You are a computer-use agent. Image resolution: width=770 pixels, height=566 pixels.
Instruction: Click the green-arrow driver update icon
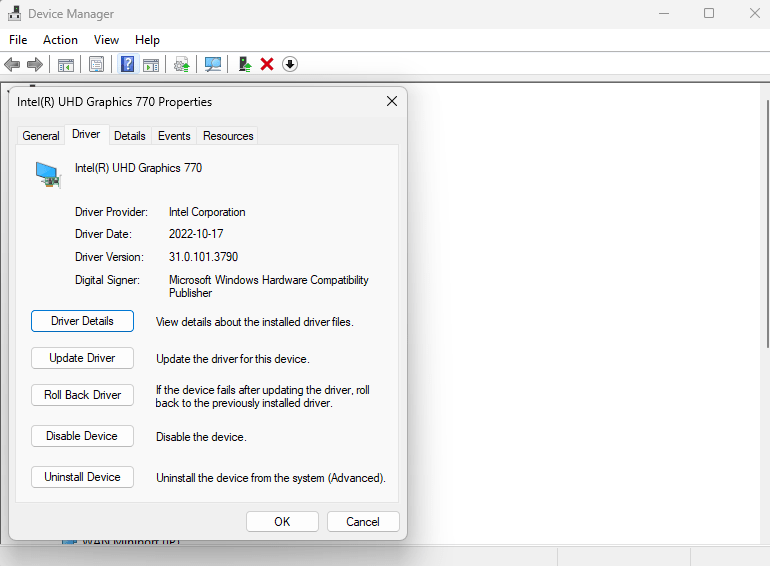click(245, 64)
